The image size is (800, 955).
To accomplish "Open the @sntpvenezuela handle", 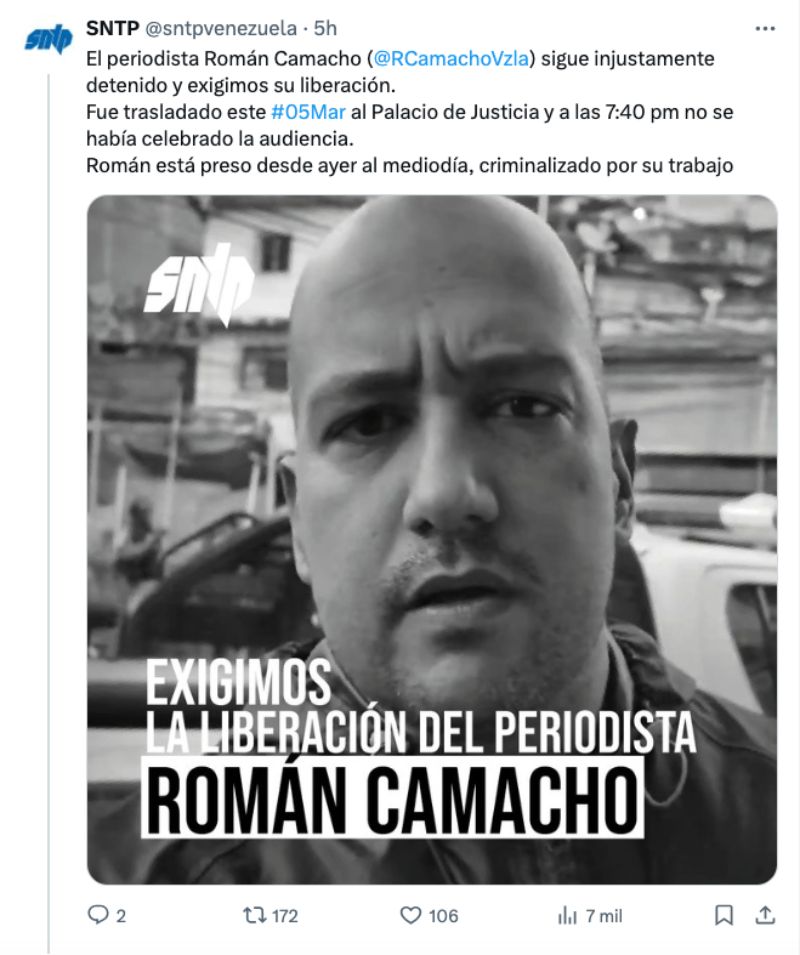I will [220, 28].
